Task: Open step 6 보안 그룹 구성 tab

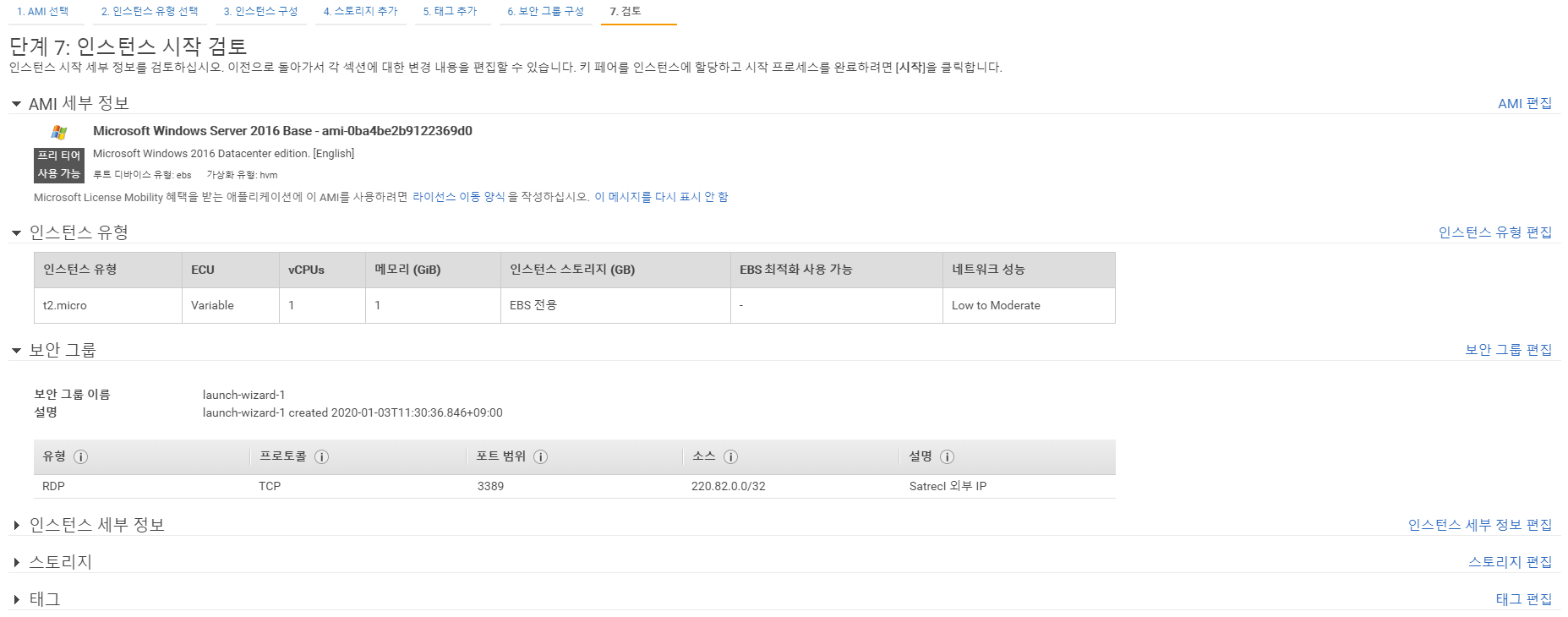Action: click(x=545, y=11)
